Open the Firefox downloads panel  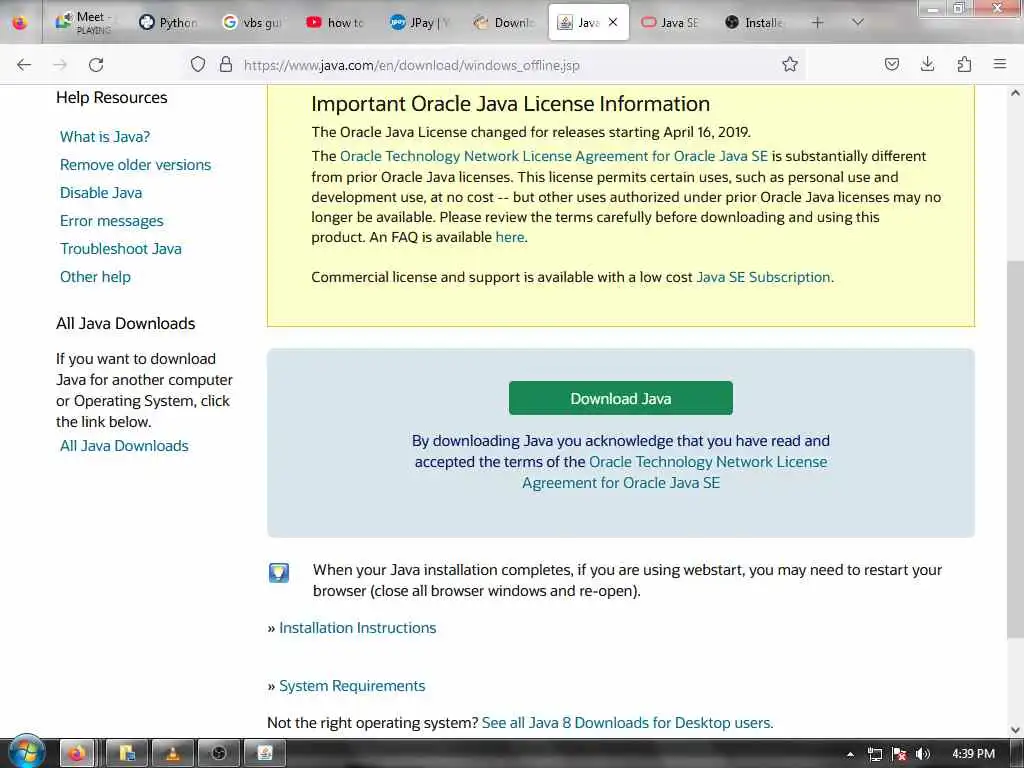coord(927,65)
